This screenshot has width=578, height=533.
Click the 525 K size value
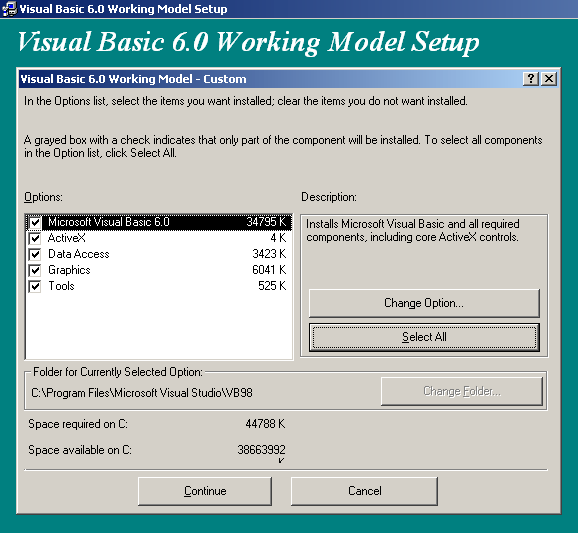(x=272, y=286)
